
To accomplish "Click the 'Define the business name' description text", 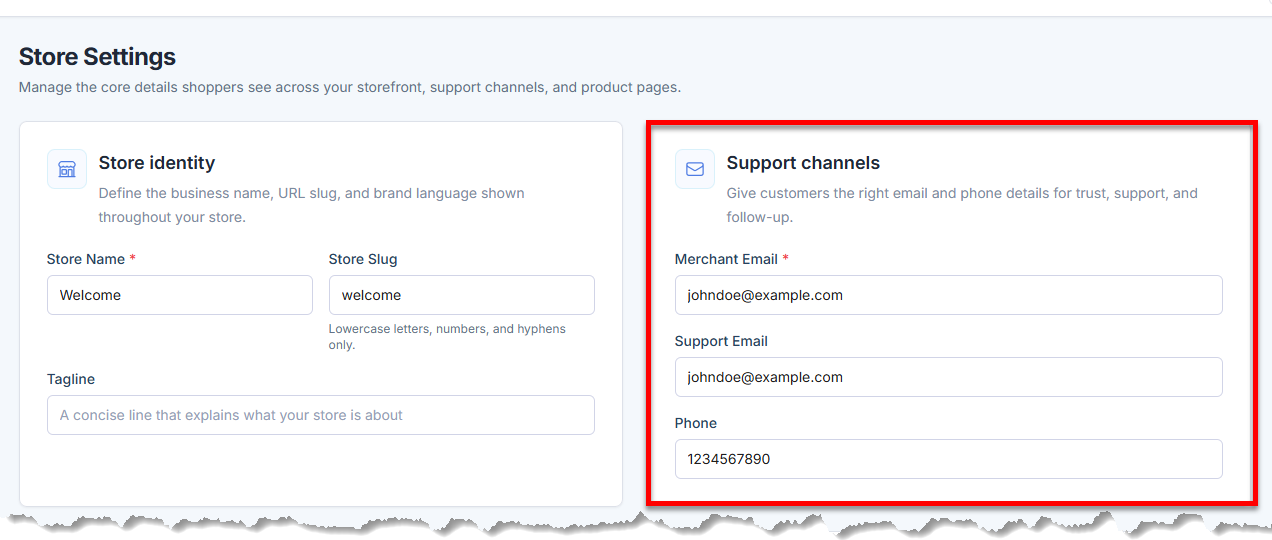I will (x=311, y=204).
